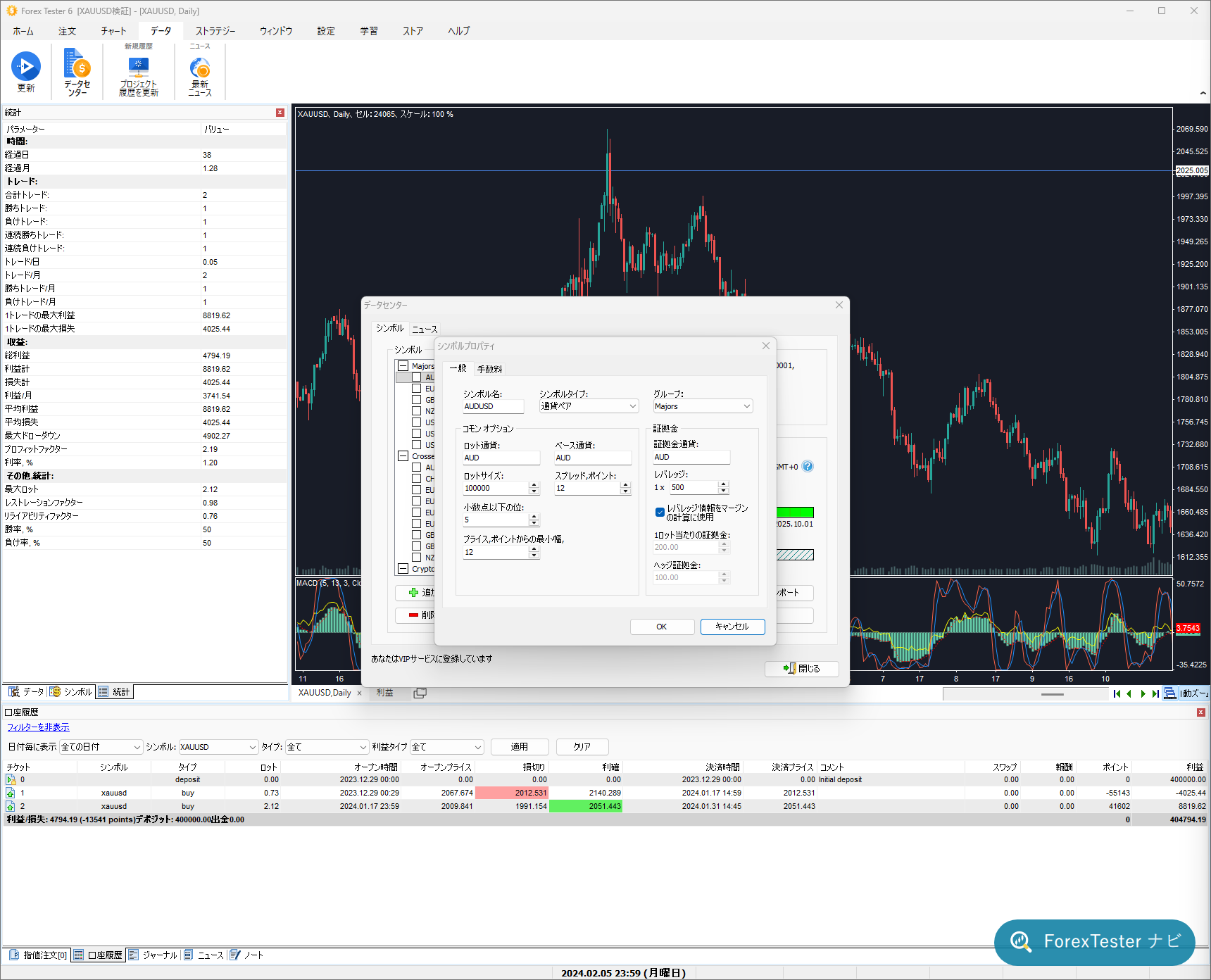Close the 口座履歴 account history panel
The height and width of the screenshot is (980, 1211).
coord(1201,712)
